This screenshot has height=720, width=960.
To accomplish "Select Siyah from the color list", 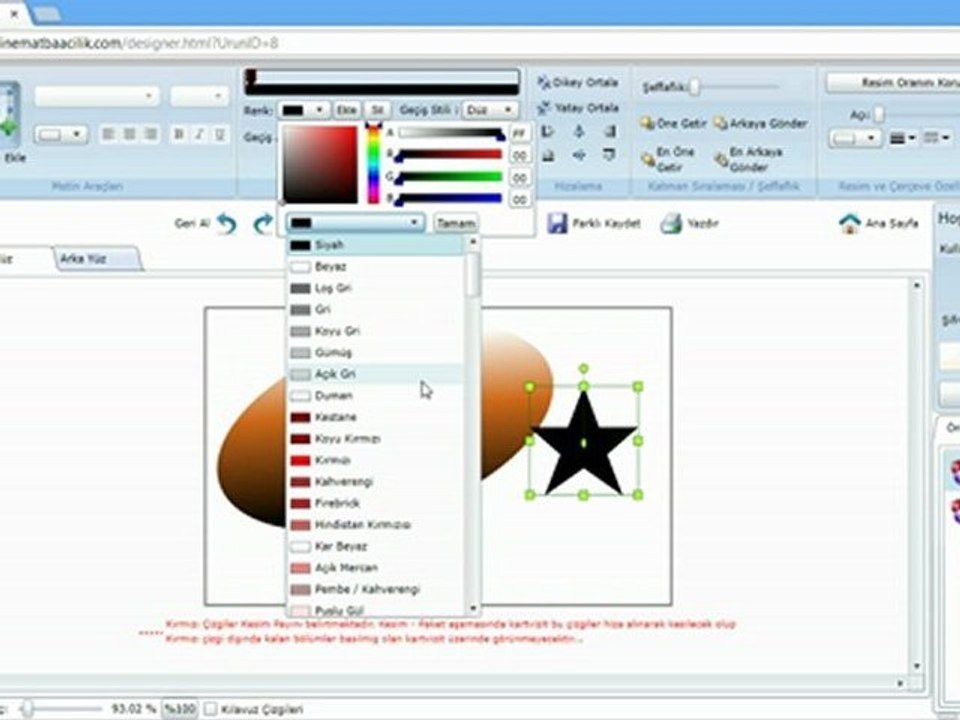I will tap(375, 245).
